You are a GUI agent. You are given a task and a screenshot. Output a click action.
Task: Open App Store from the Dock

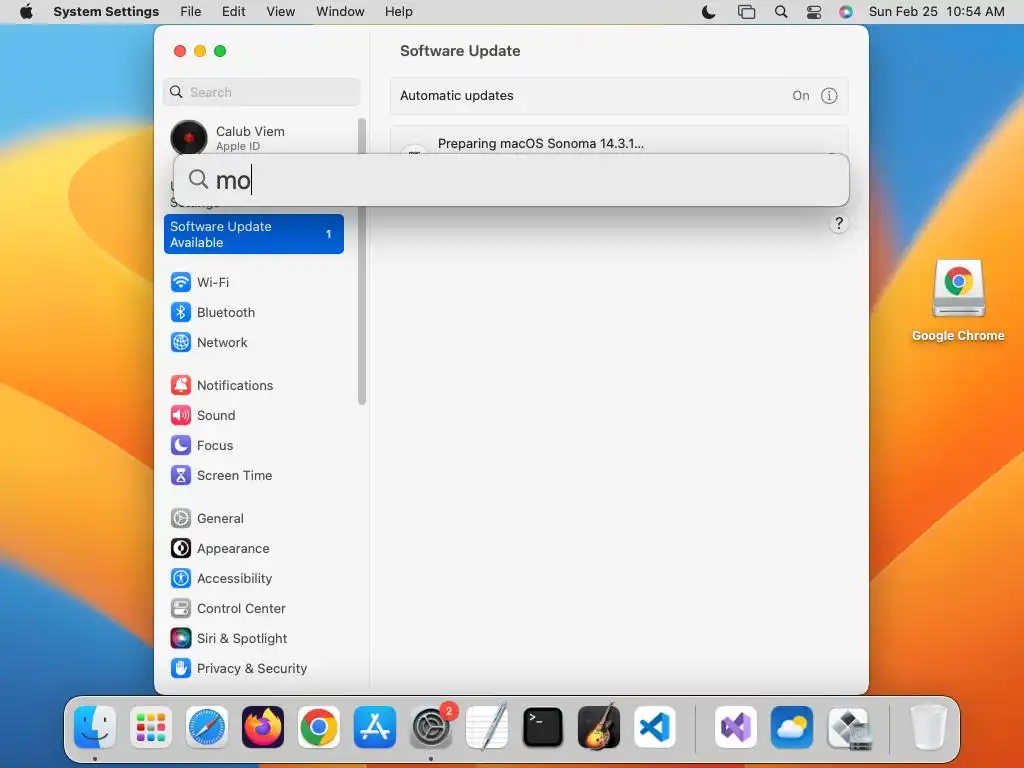pyautogui.click(x=375, y=727)
